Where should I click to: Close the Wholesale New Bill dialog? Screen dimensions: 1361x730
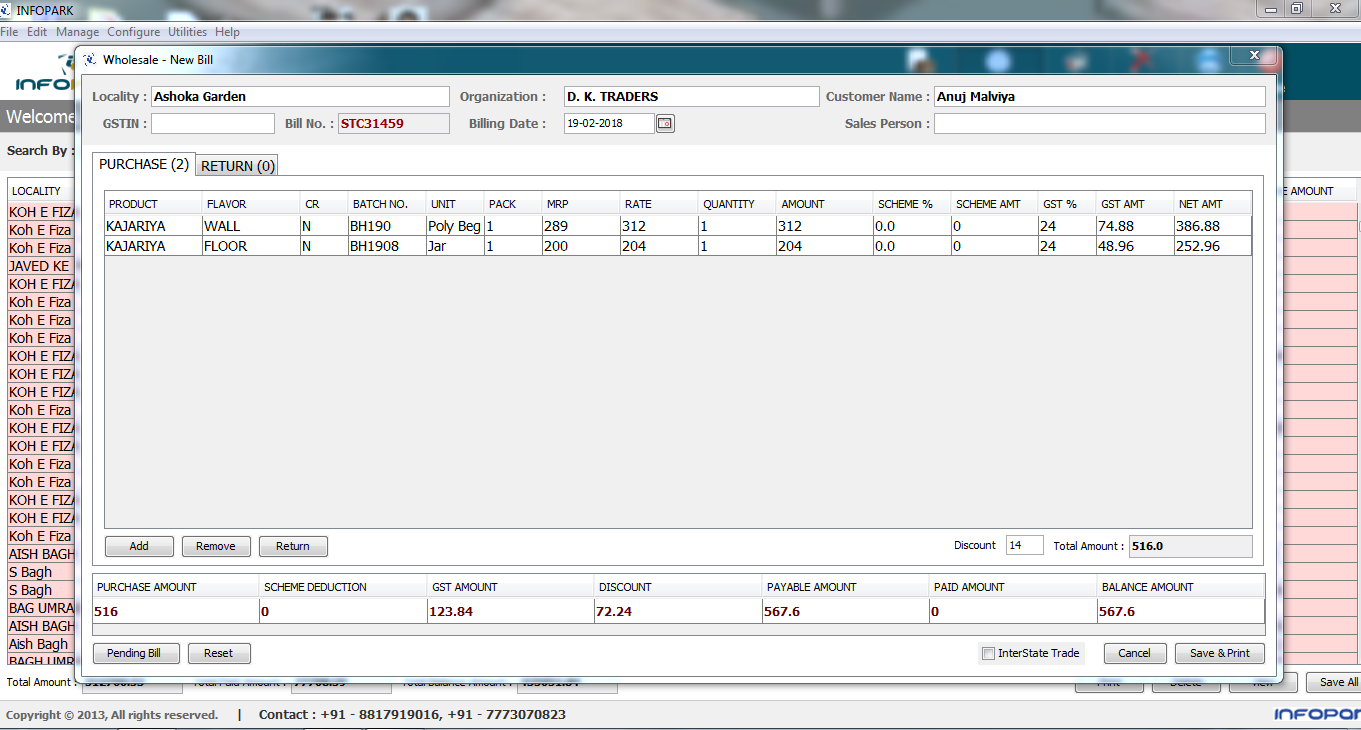pos(1254,55)
